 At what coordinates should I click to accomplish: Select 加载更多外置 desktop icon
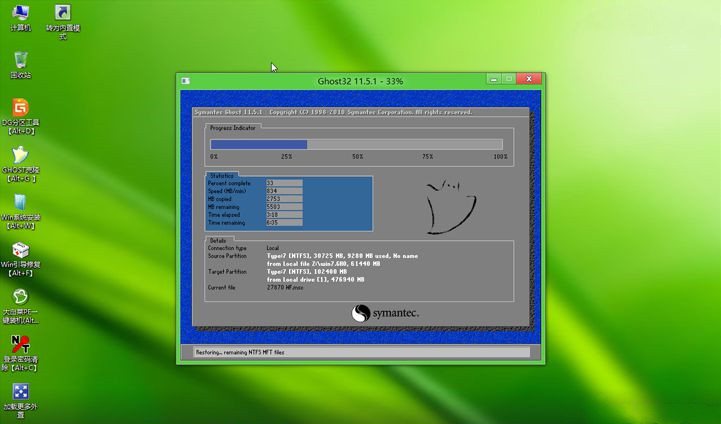click(x=20, y=401)
